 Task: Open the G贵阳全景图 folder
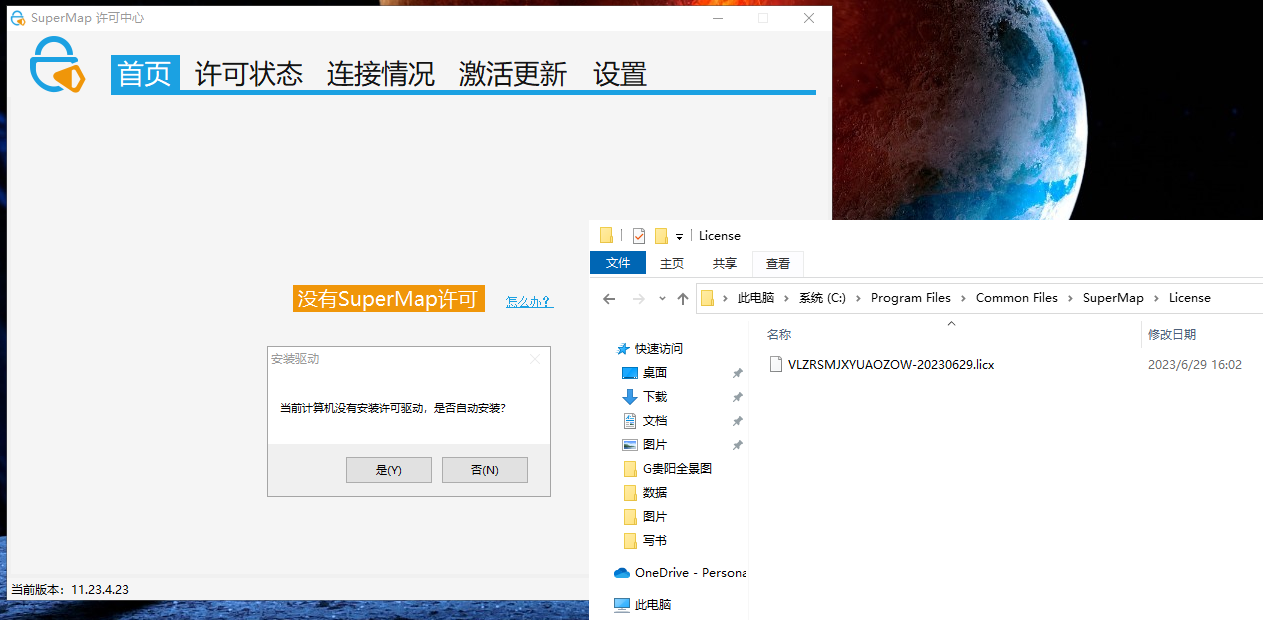(x=678, y=468)
